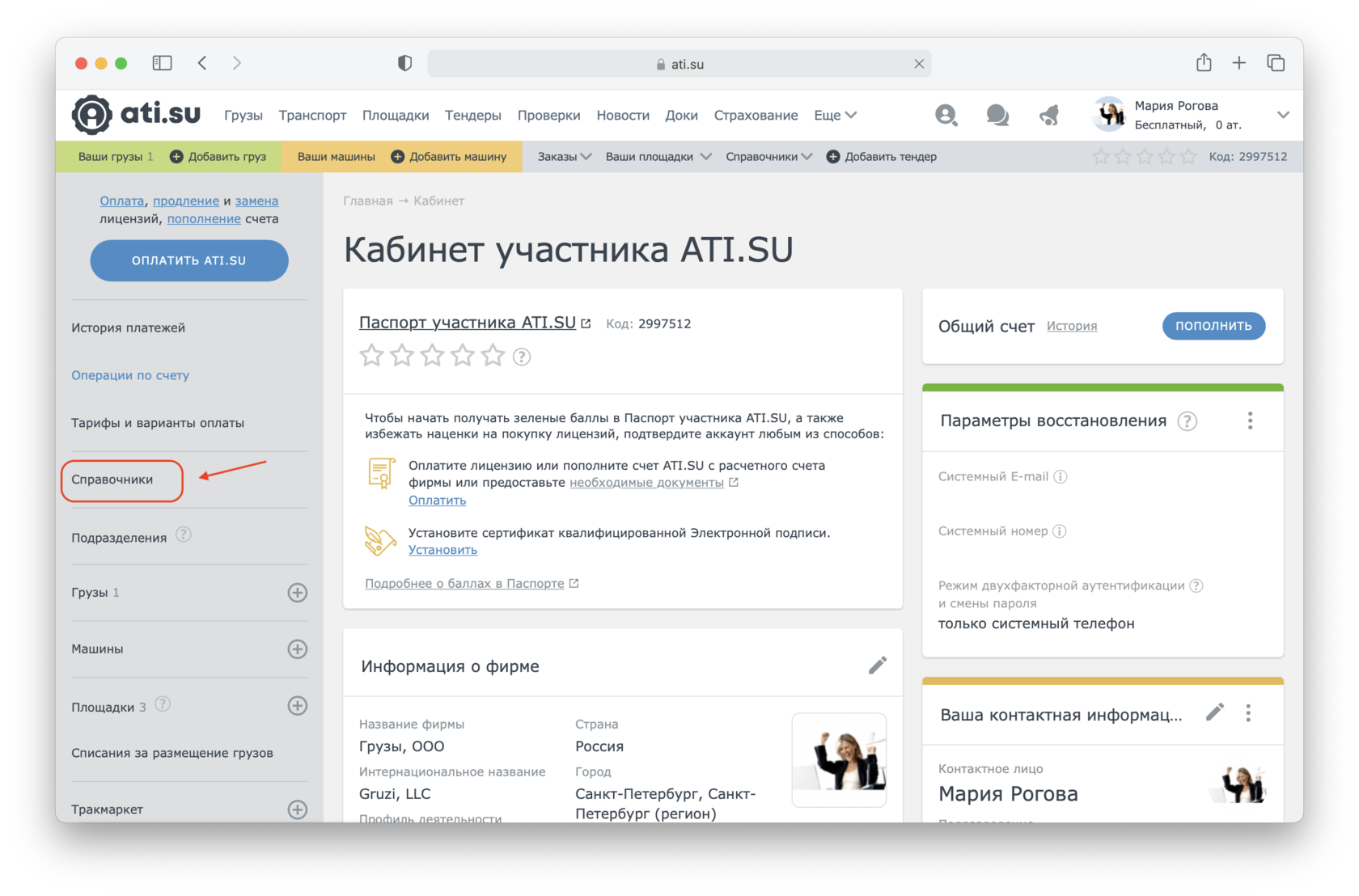Viewport: 1359px width, 896px height.
Task: Open Параметры восстановления three-dot menu
Action: click(1250, 421)
